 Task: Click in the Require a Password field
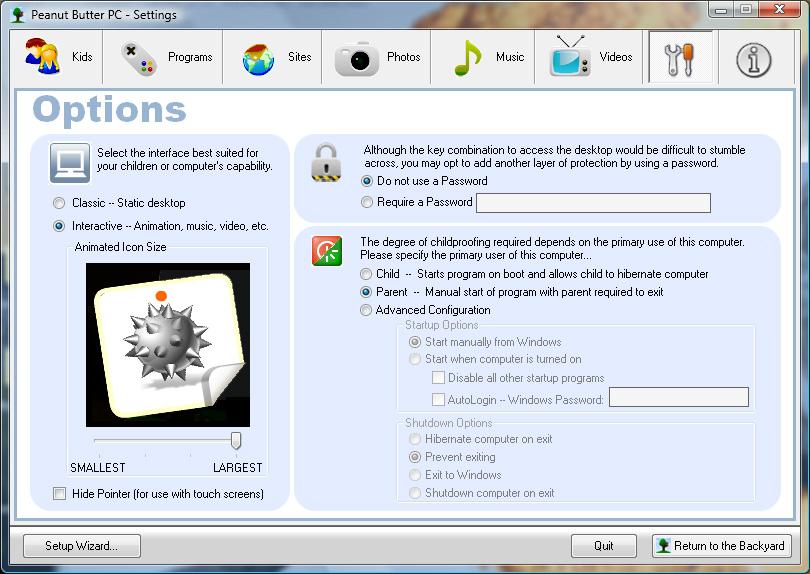click(x=593, y=203)
